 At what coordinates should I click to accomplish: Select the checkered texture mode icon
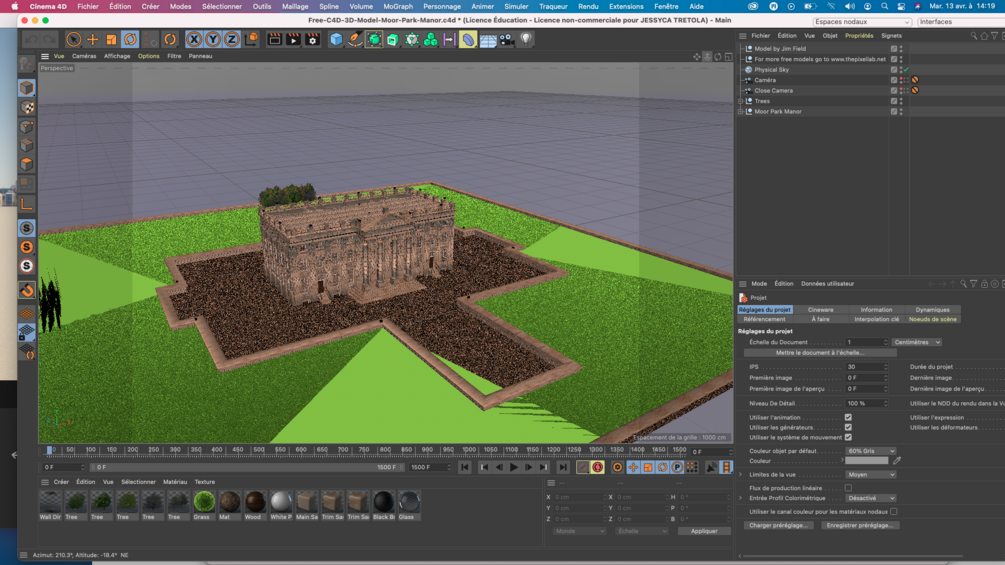tap(26, 108)
